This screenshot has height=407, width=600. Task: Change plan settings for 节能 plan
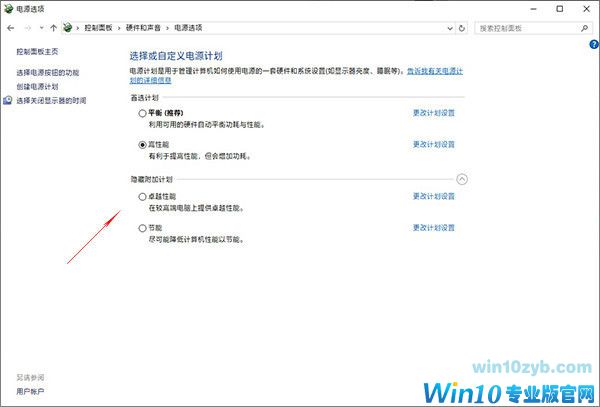pos(434,228)
